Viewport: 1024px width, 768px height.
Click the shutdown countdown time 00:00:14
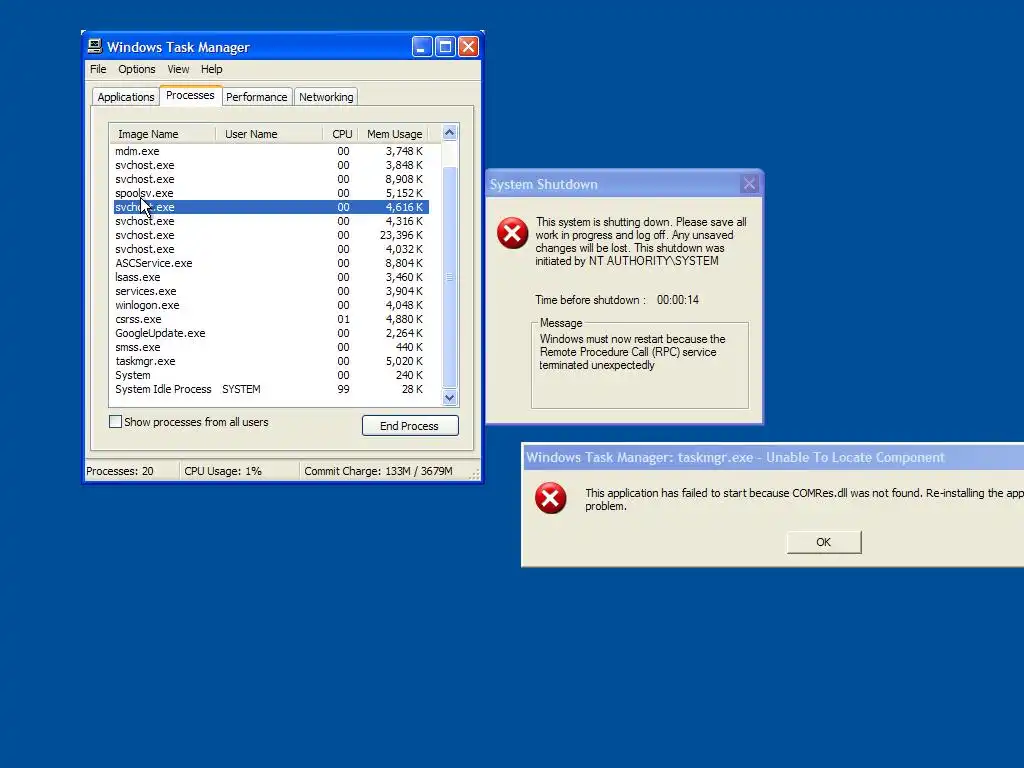pos(678,300)
